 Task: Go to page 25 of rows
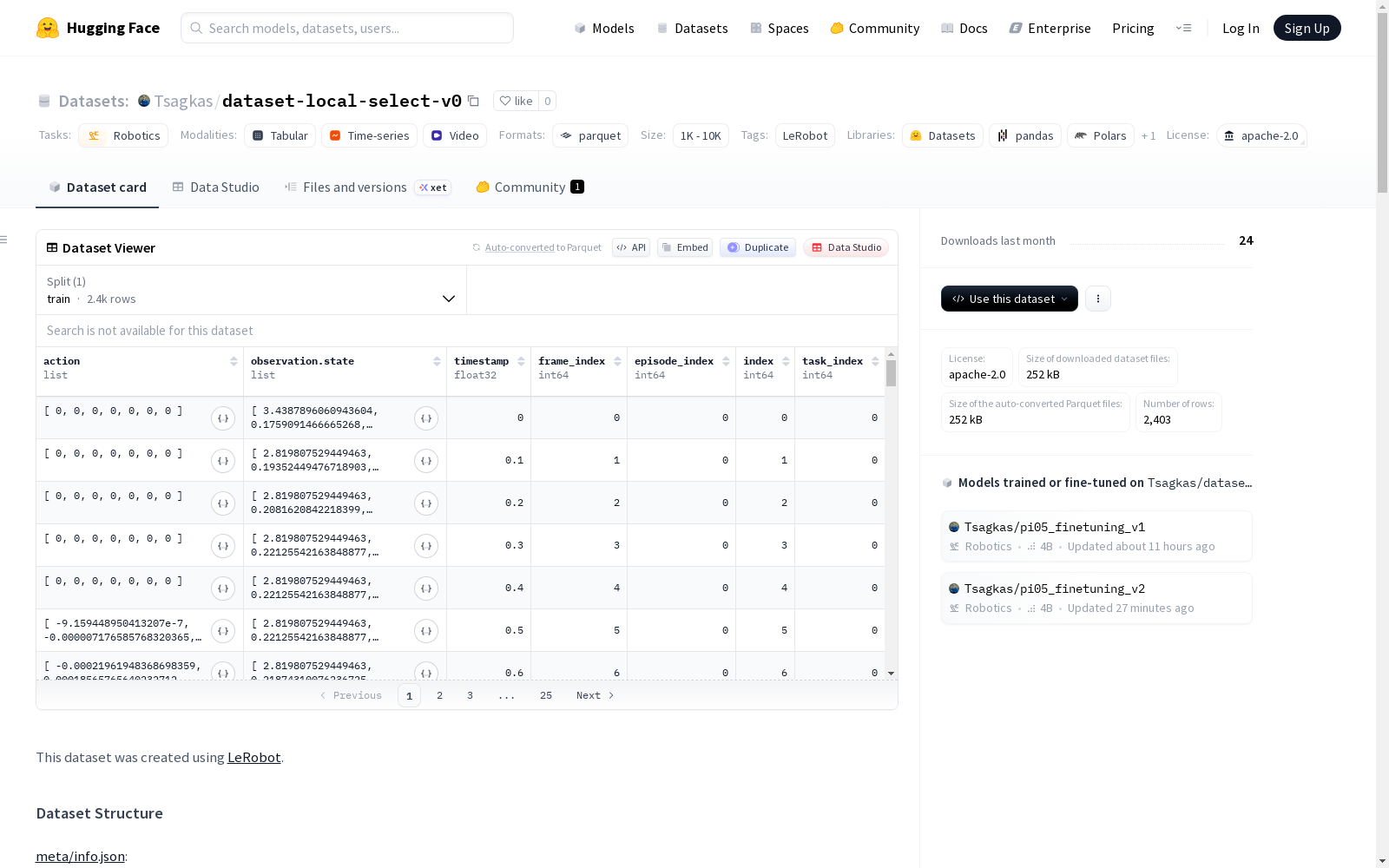[x=546, y=695]
